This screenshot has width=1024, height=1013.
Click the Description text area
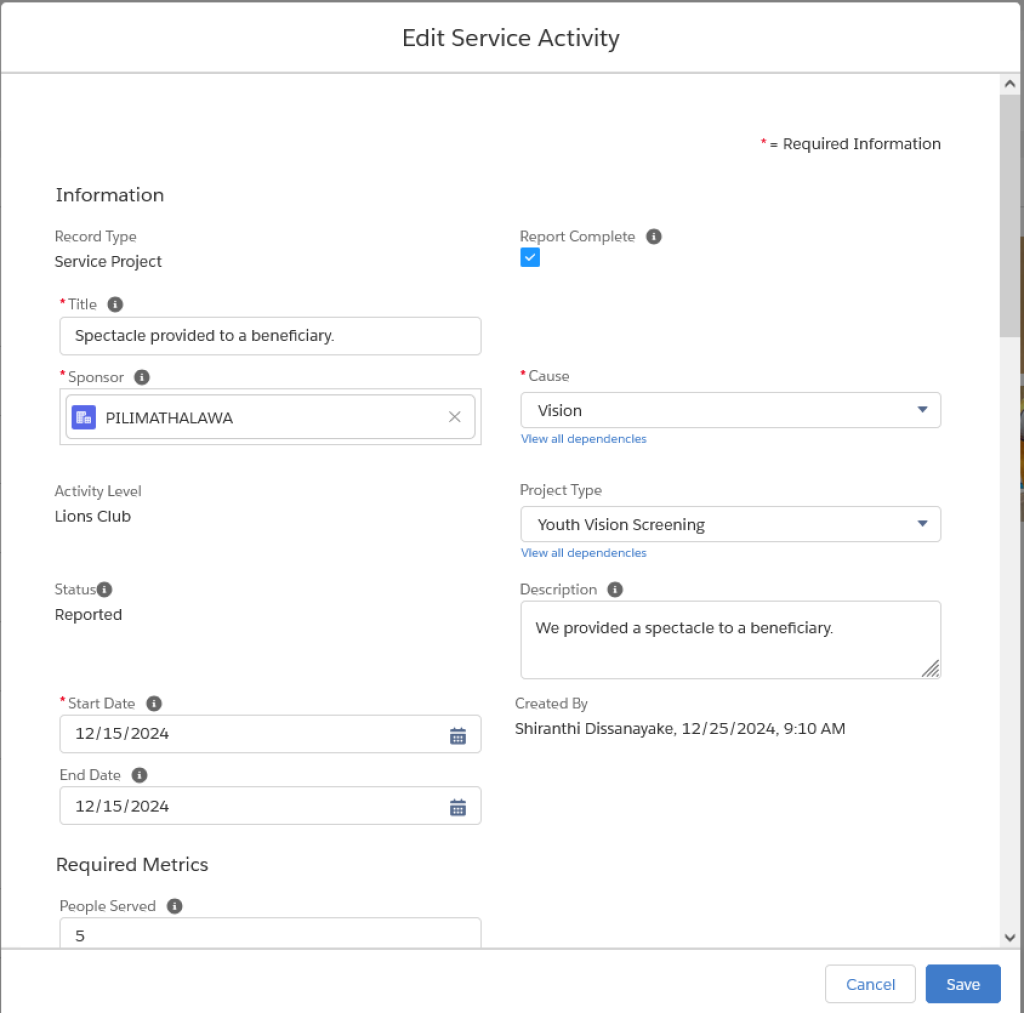(x=730, y=640)
